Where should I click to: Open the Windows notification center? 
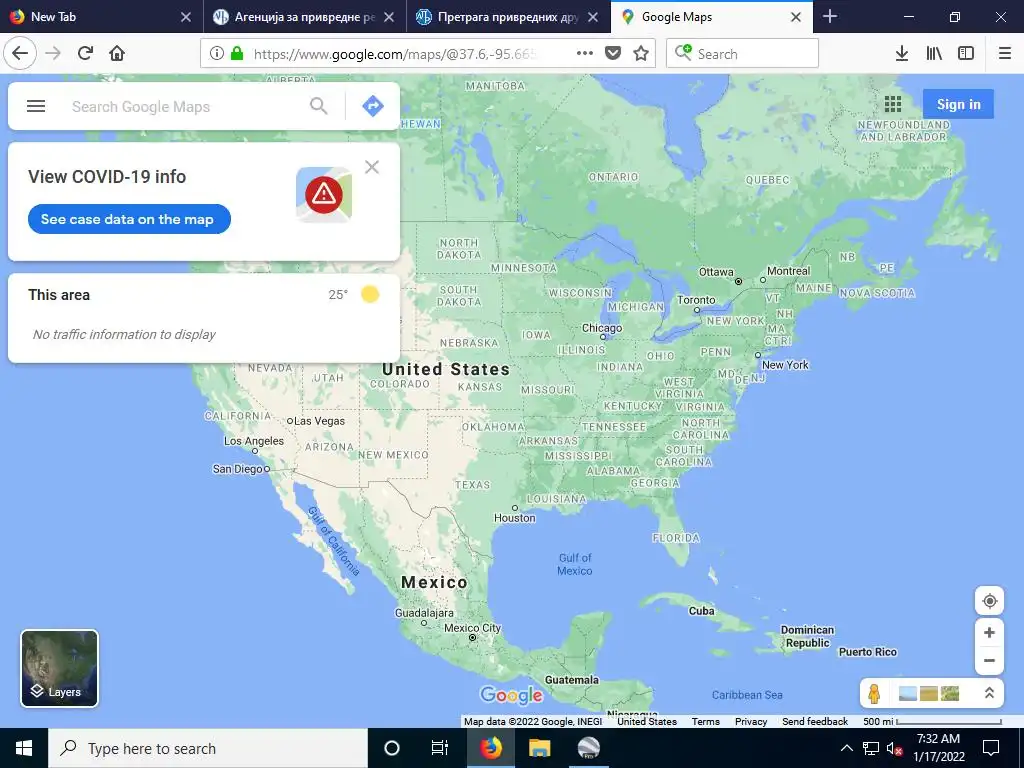pos(991,748)
